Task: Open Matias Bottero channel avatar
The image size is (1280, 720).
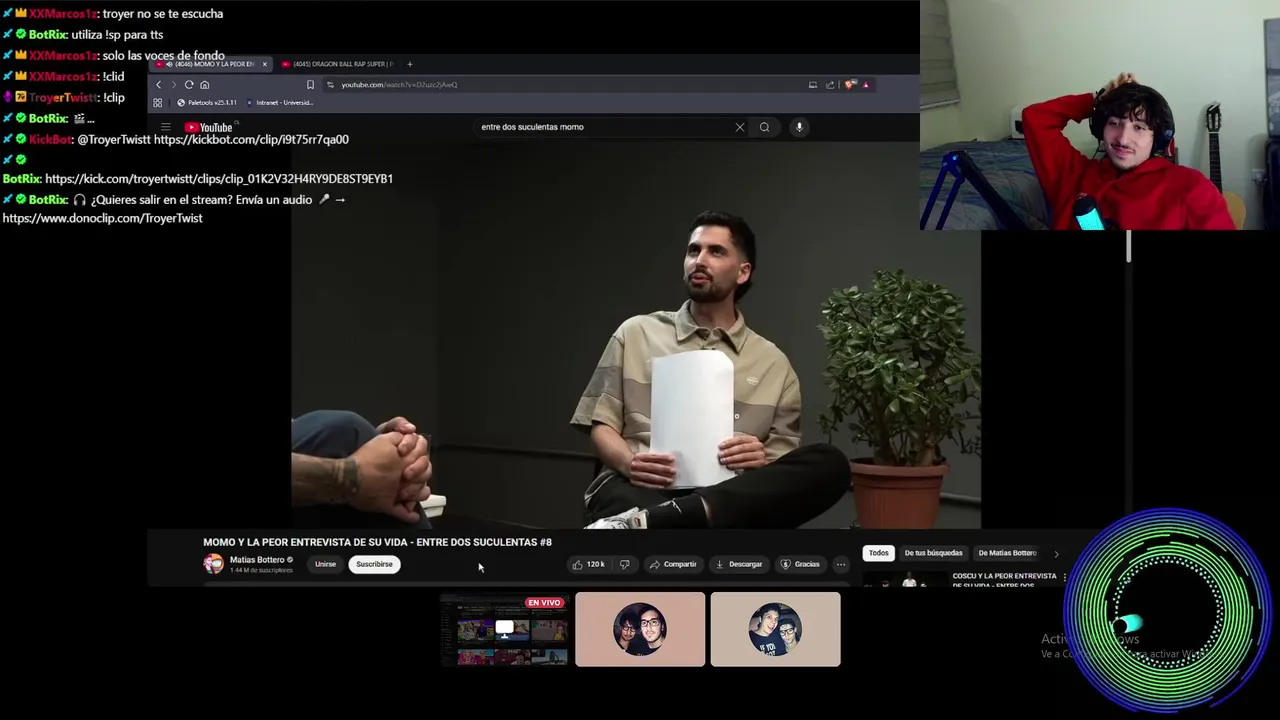Action: (214, 564)
